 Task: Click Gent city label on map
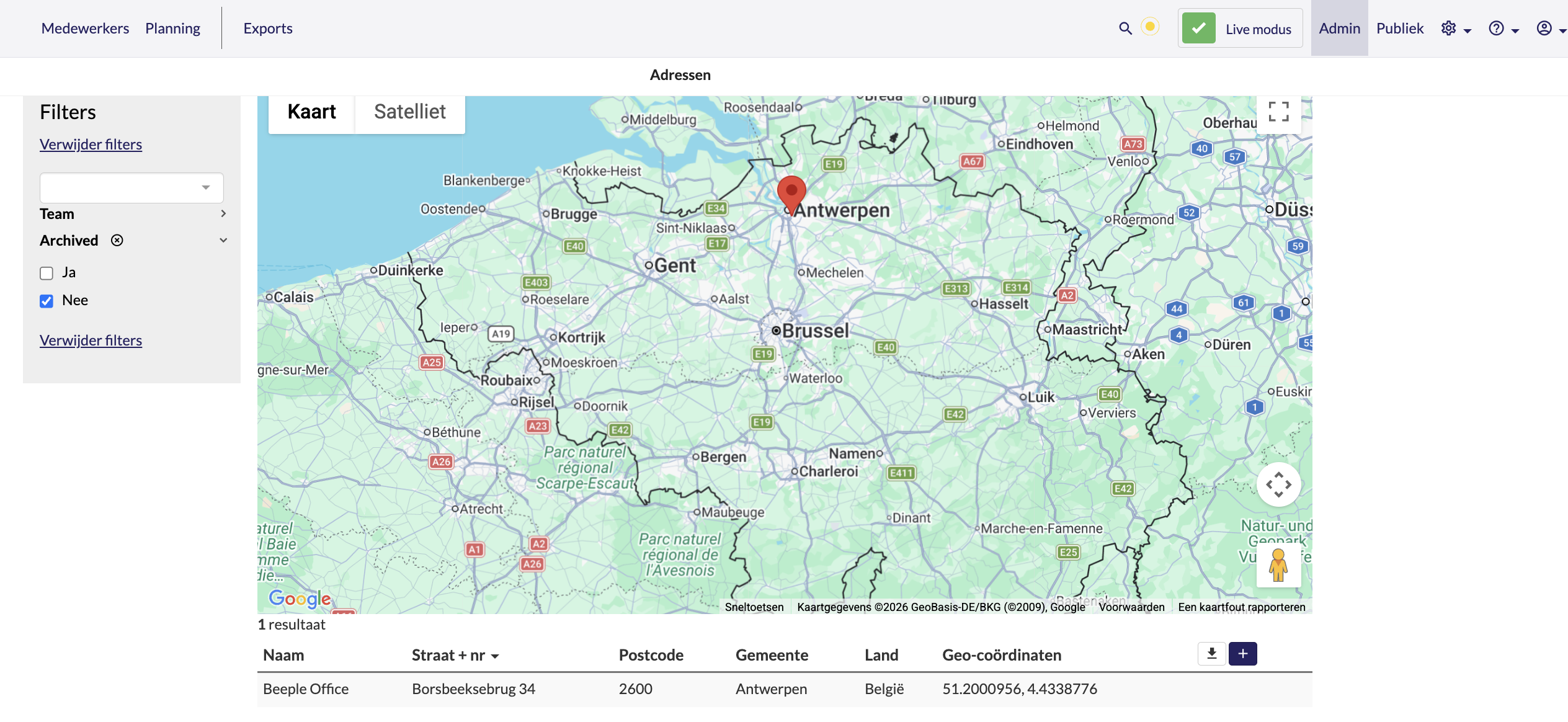675,266
